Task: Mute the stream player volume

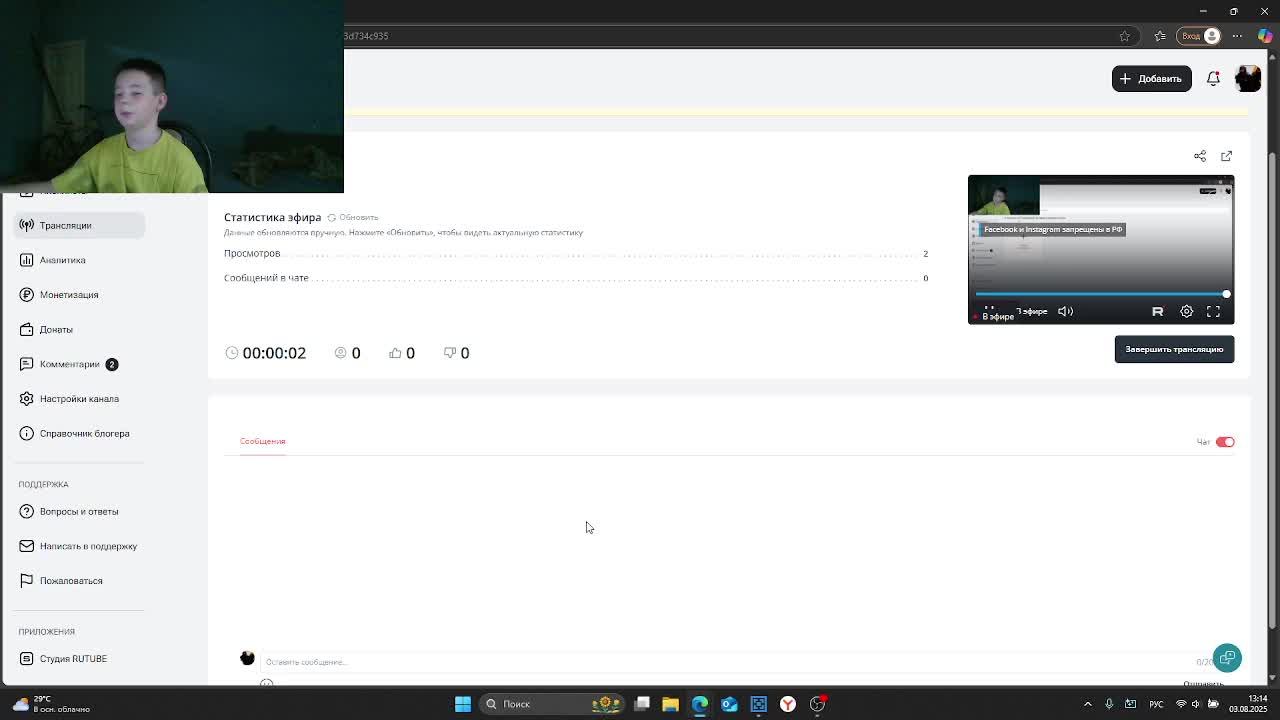Action: click(x=1066, y=311)
